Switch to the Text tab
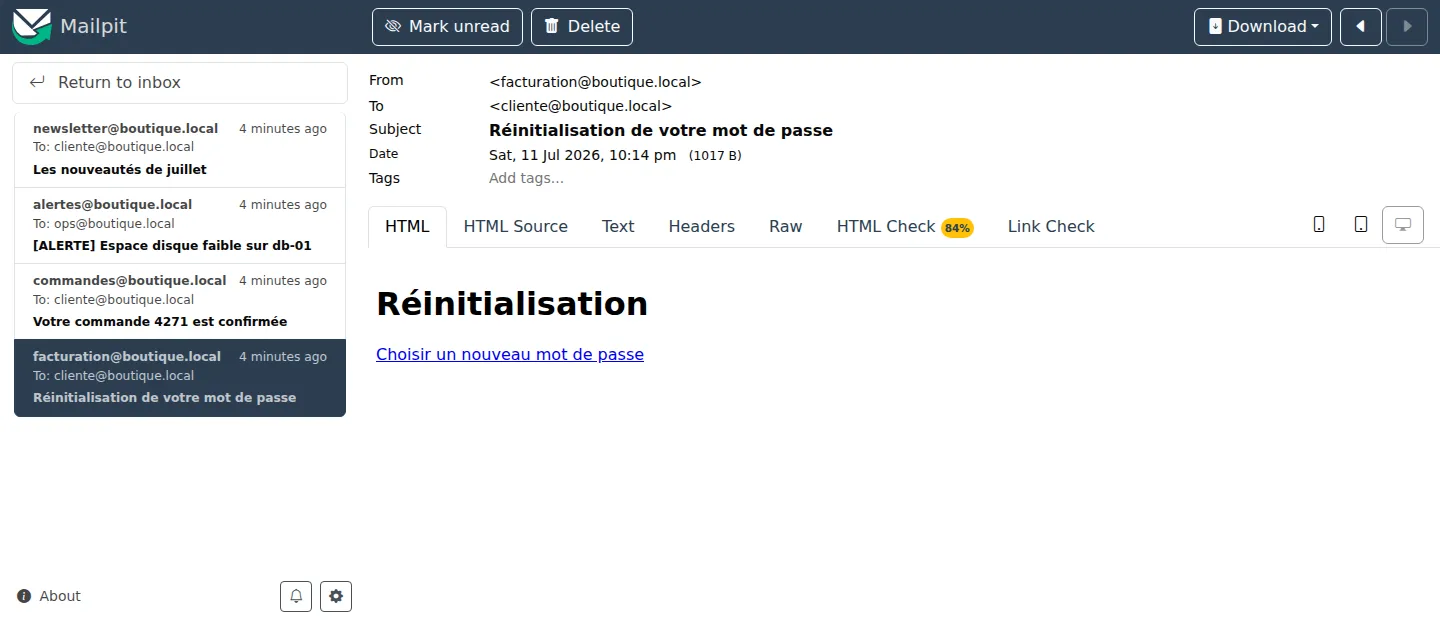Image resolution: width=1440 pixels, height=620 pixels. point(618,226)
